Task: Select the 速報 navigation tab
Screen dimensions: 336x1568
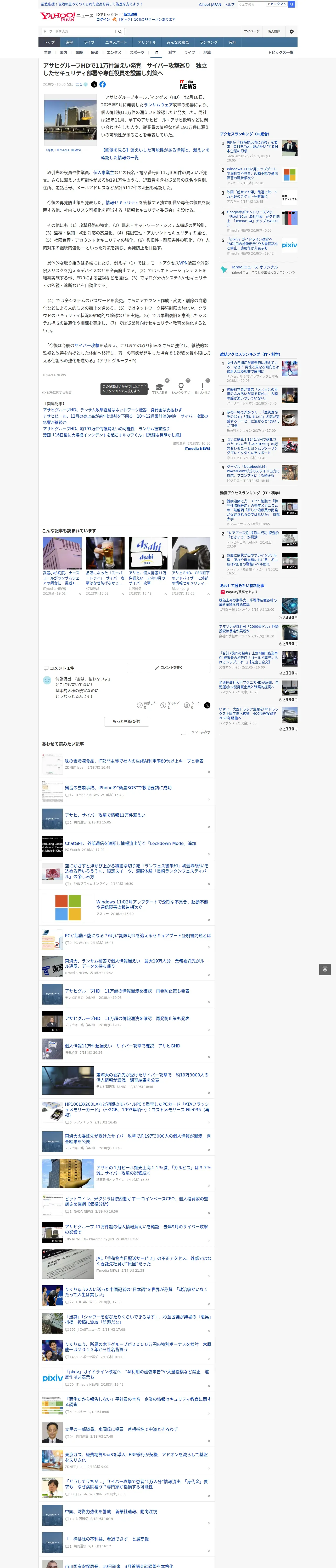Action: click(x=69, y=43)
